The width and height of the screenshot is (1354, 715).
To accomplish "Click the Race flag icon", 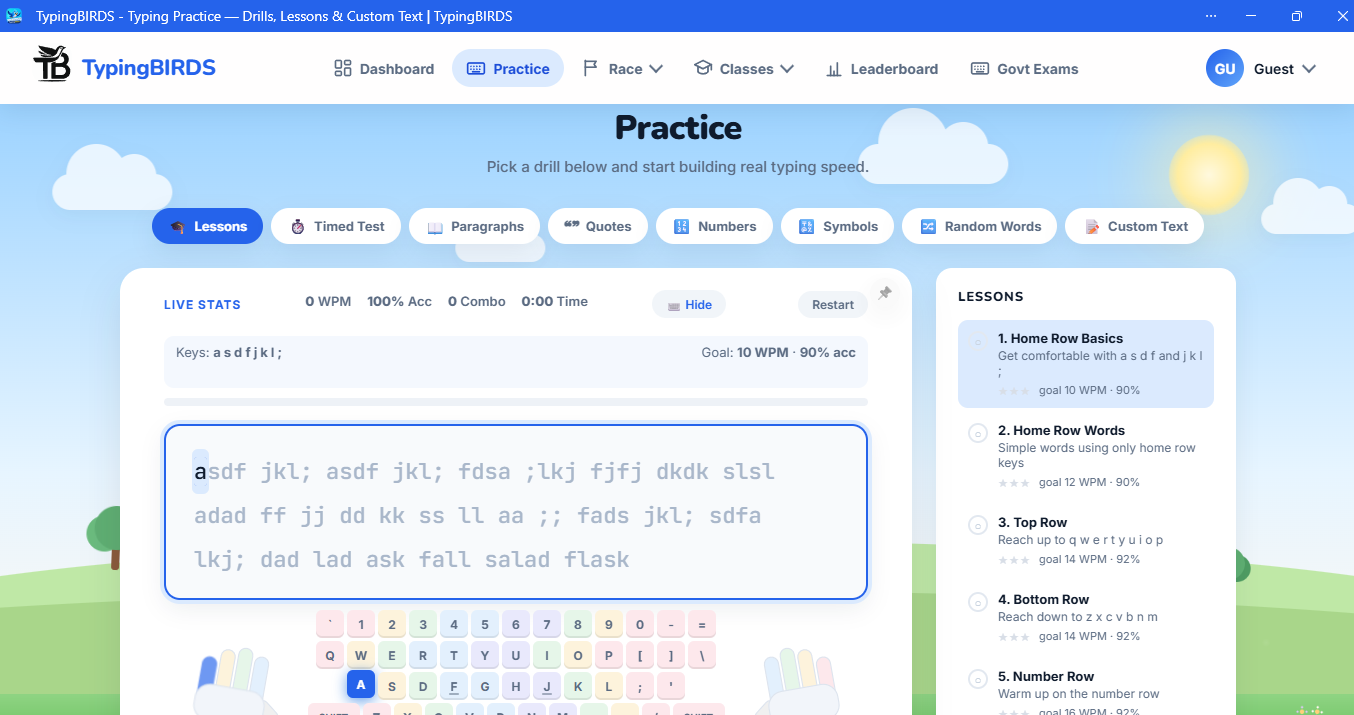I will coord(590,69).
